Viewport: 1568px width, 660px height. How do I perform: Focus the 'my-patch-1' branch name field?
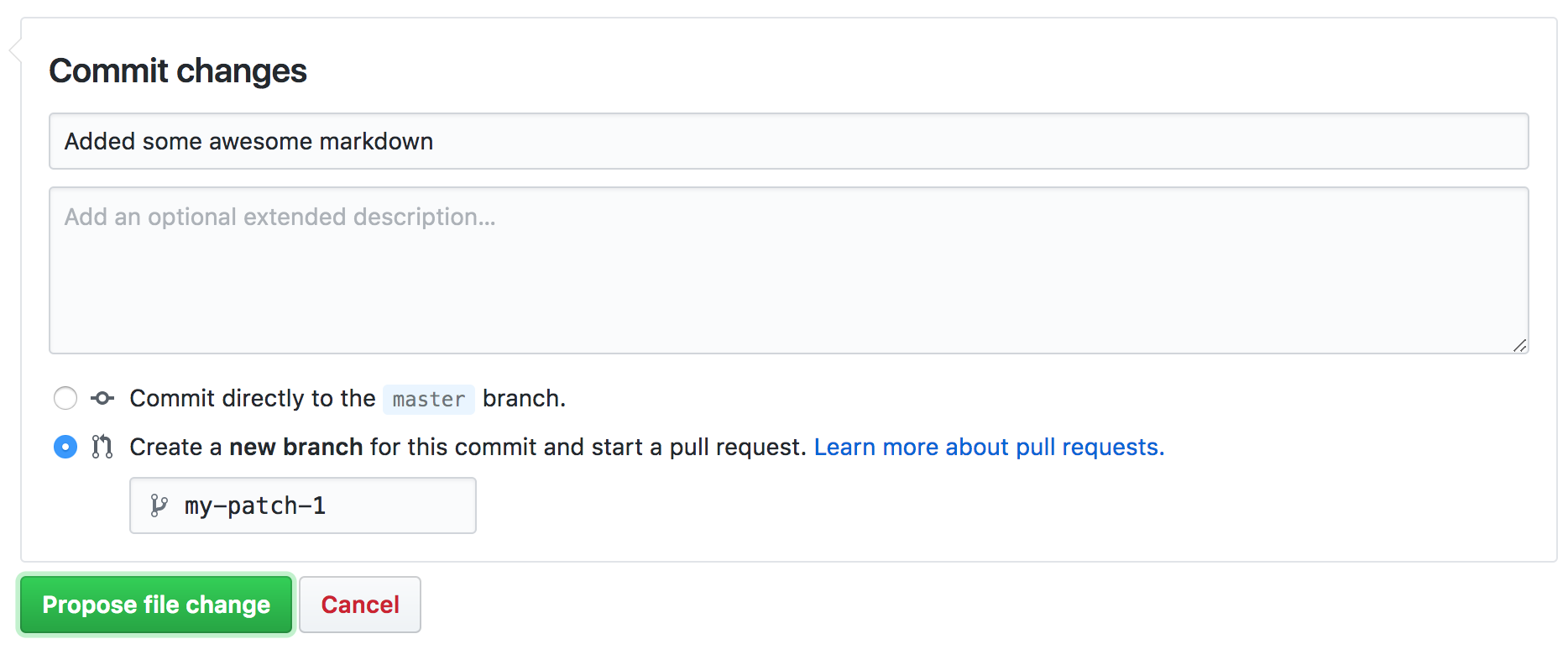[303, 505]
